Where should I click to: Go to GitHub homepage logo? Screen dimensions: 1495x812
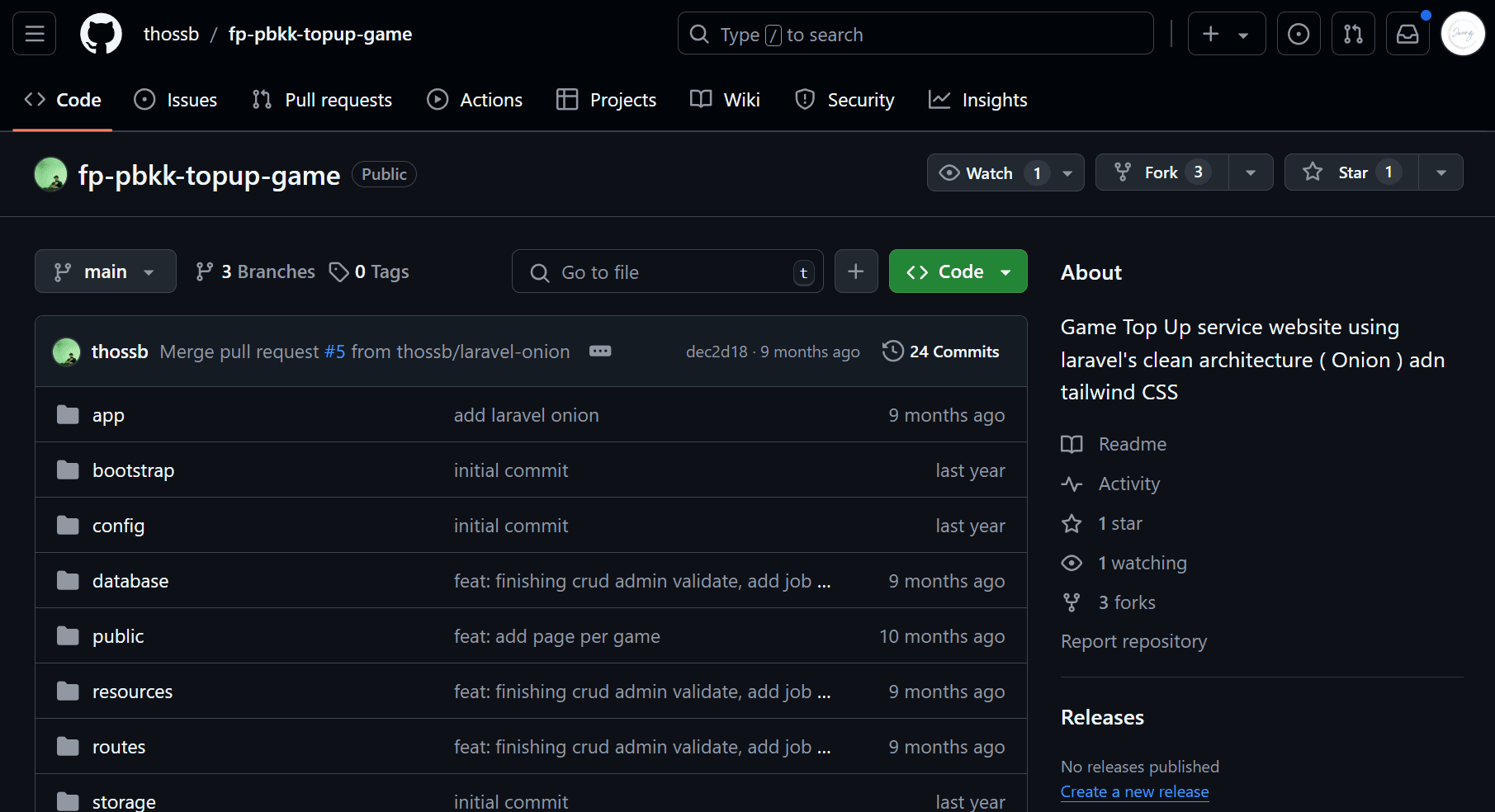click(101, 34)
